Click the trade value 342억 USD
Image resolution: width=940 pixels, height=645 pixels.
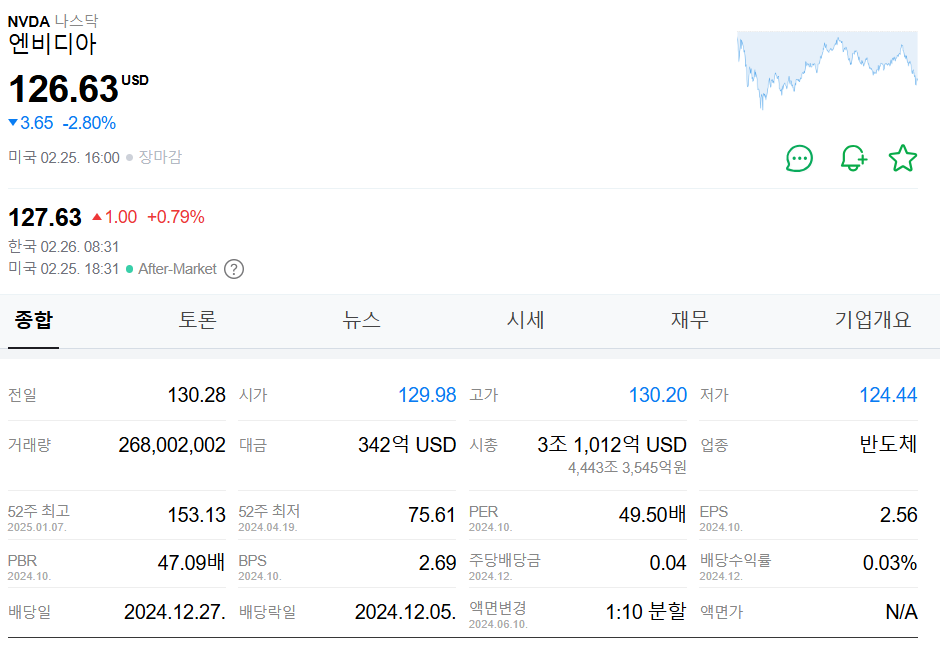click(407, 445)
